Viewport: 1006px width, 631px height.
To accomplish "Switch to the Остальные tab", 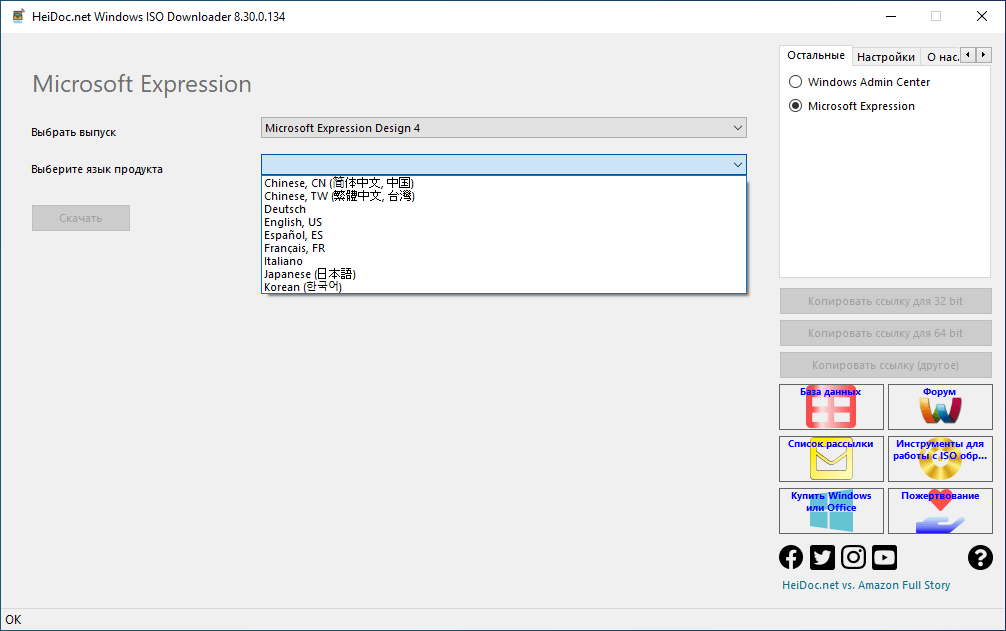I will [x=815, y=55].
